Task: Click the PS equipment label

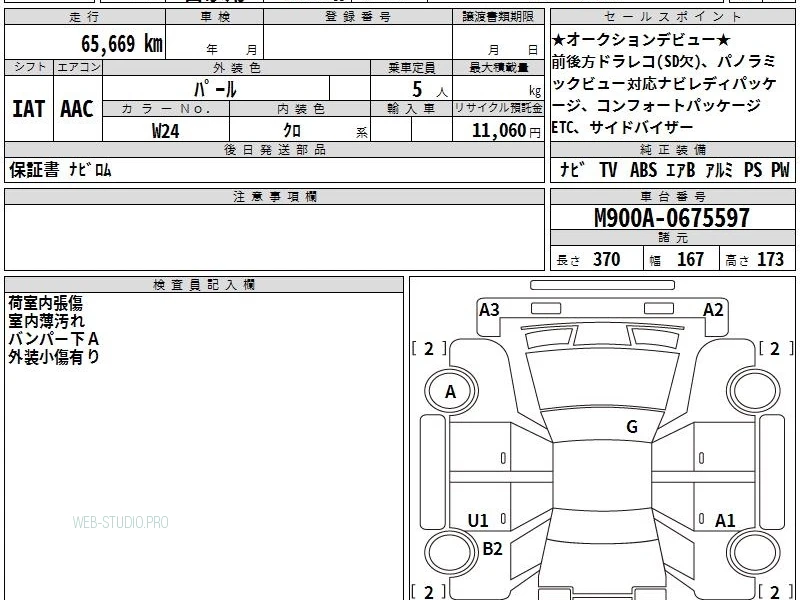Action: [x=753, y=170]
